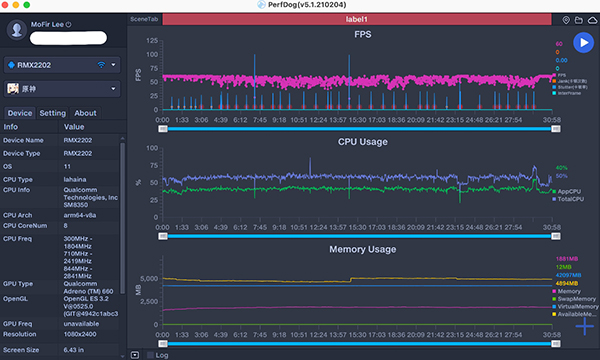Image resolution: width=600 pixels, height=360 pixels.
Task: Click left handle of Memory Usage range slider
Action: pos(163,344)
